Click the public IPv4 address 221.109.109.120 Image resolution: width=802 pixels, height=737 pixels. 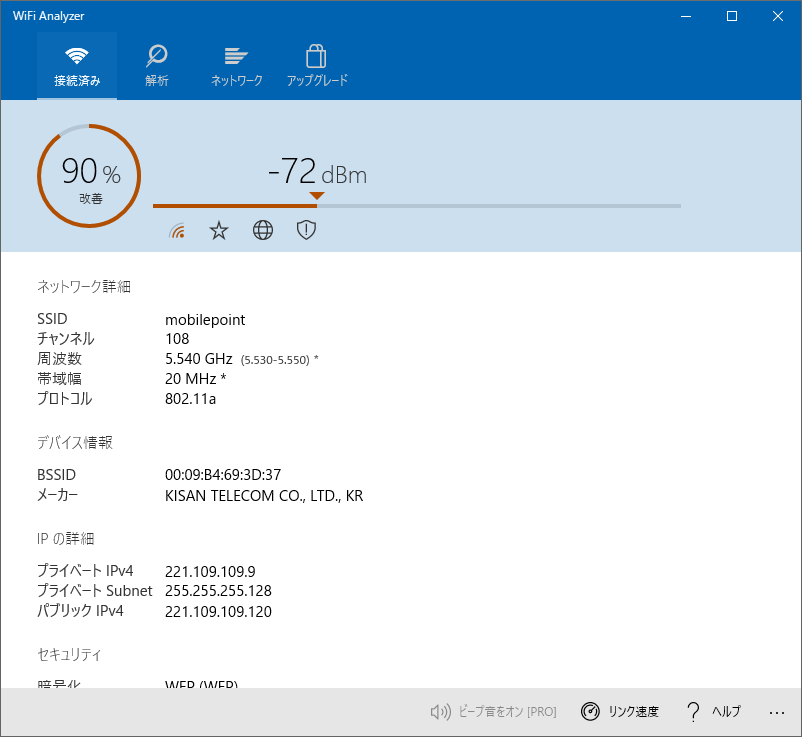(218, 611)
